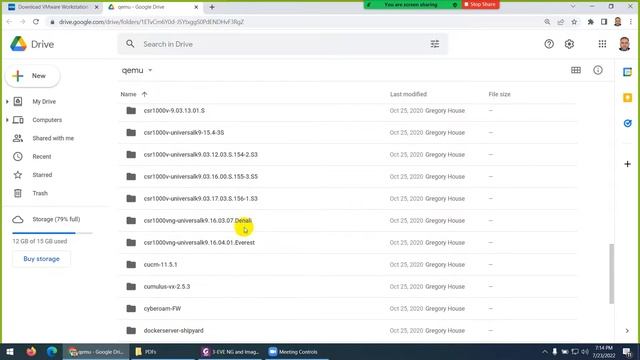The image size is (640, 360).
Task: Expand My Drive tree arrow
Action: [7, 102]
